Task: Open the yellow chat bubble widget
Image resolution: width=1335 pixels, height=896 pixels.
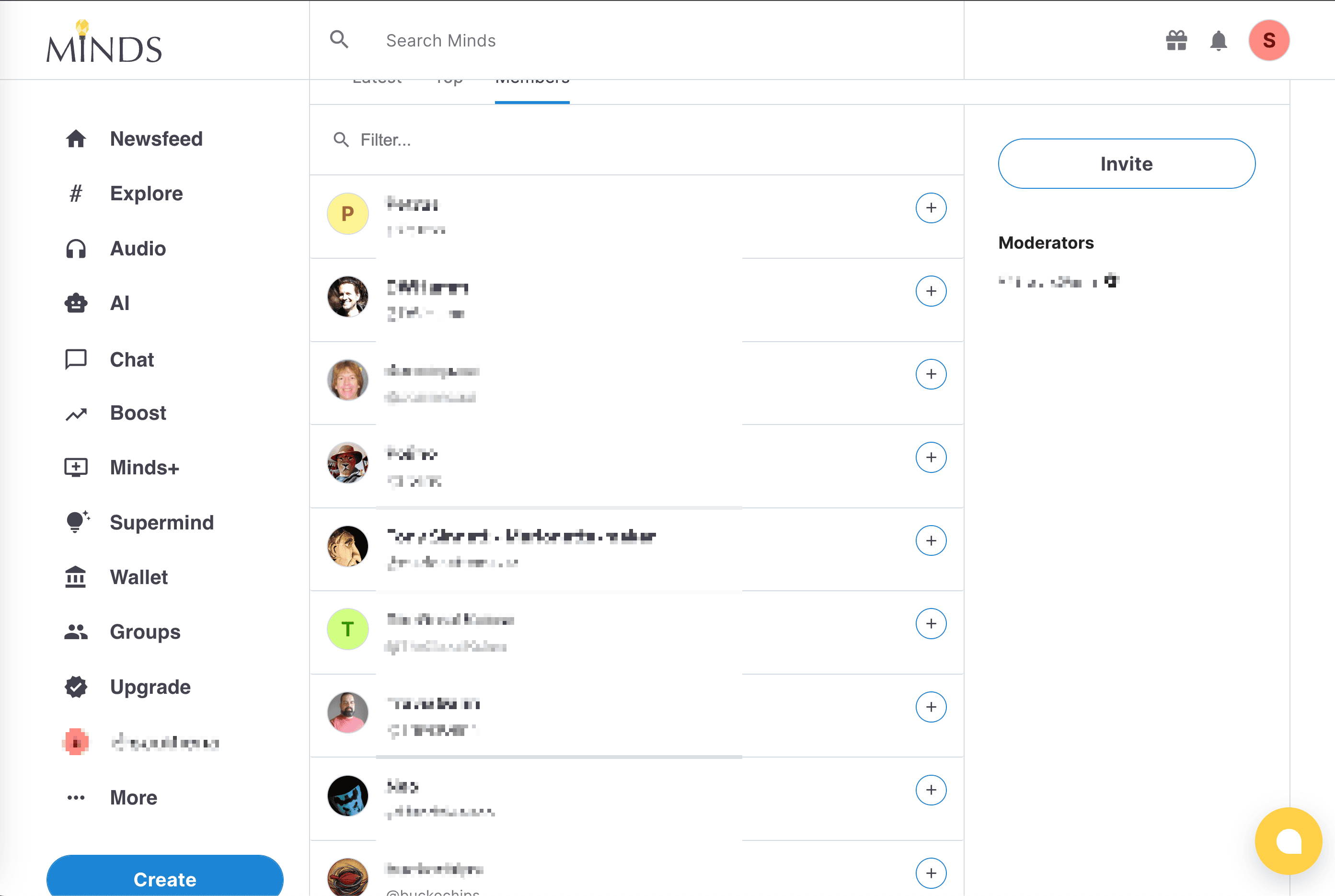Action: click(1288, 840)
